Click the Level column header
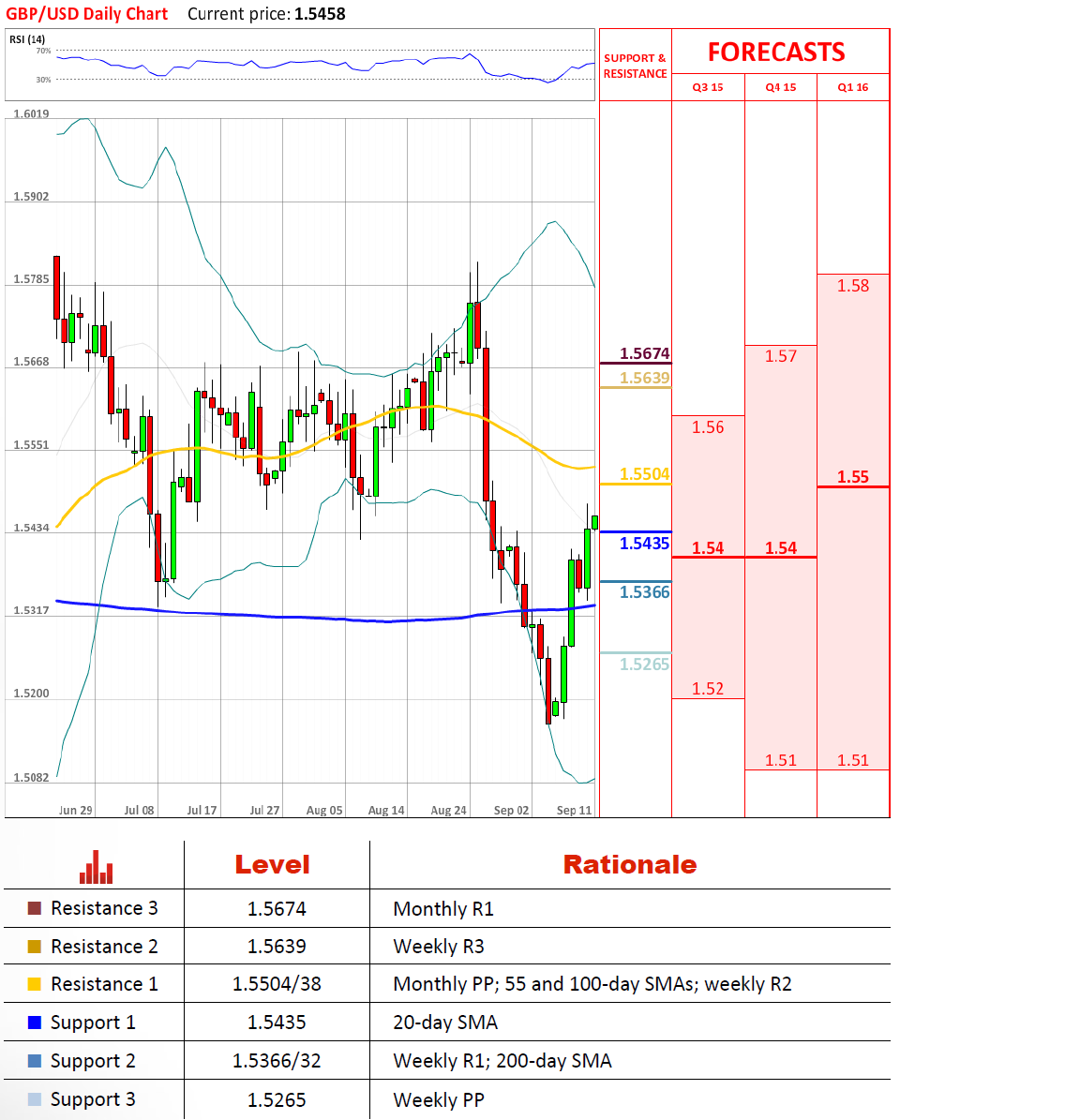This screenshot has height=1120, width=1080. click(x=272, y=865)
